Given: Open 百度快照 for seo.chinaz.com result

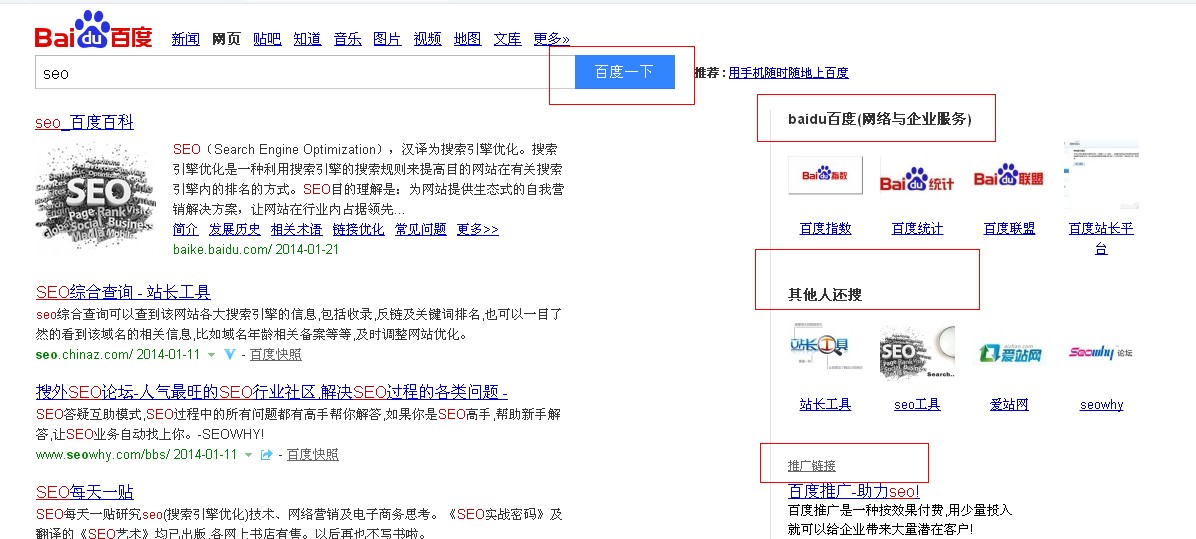Looking at the screenshot, I should pyautogui.click(x=275, y=355).
